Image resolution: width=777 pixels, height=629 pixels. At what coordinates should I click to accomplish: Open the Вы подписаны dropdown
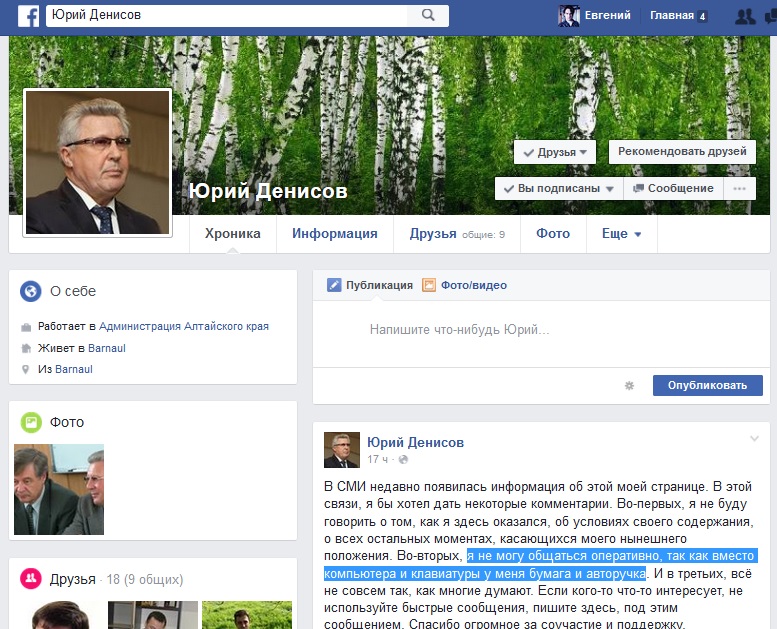(558, 188)
